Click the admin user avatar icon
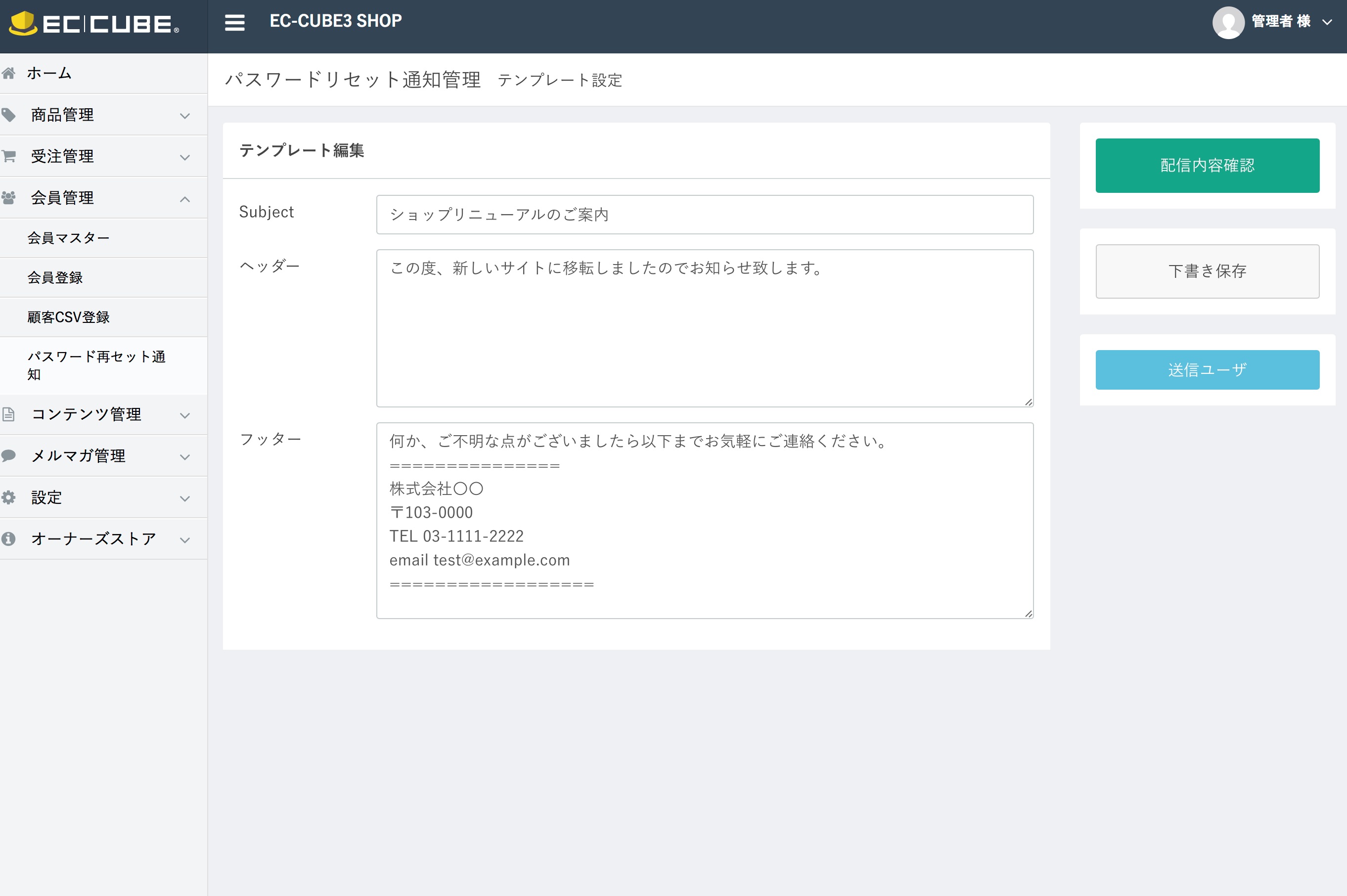 [1228, 23]
